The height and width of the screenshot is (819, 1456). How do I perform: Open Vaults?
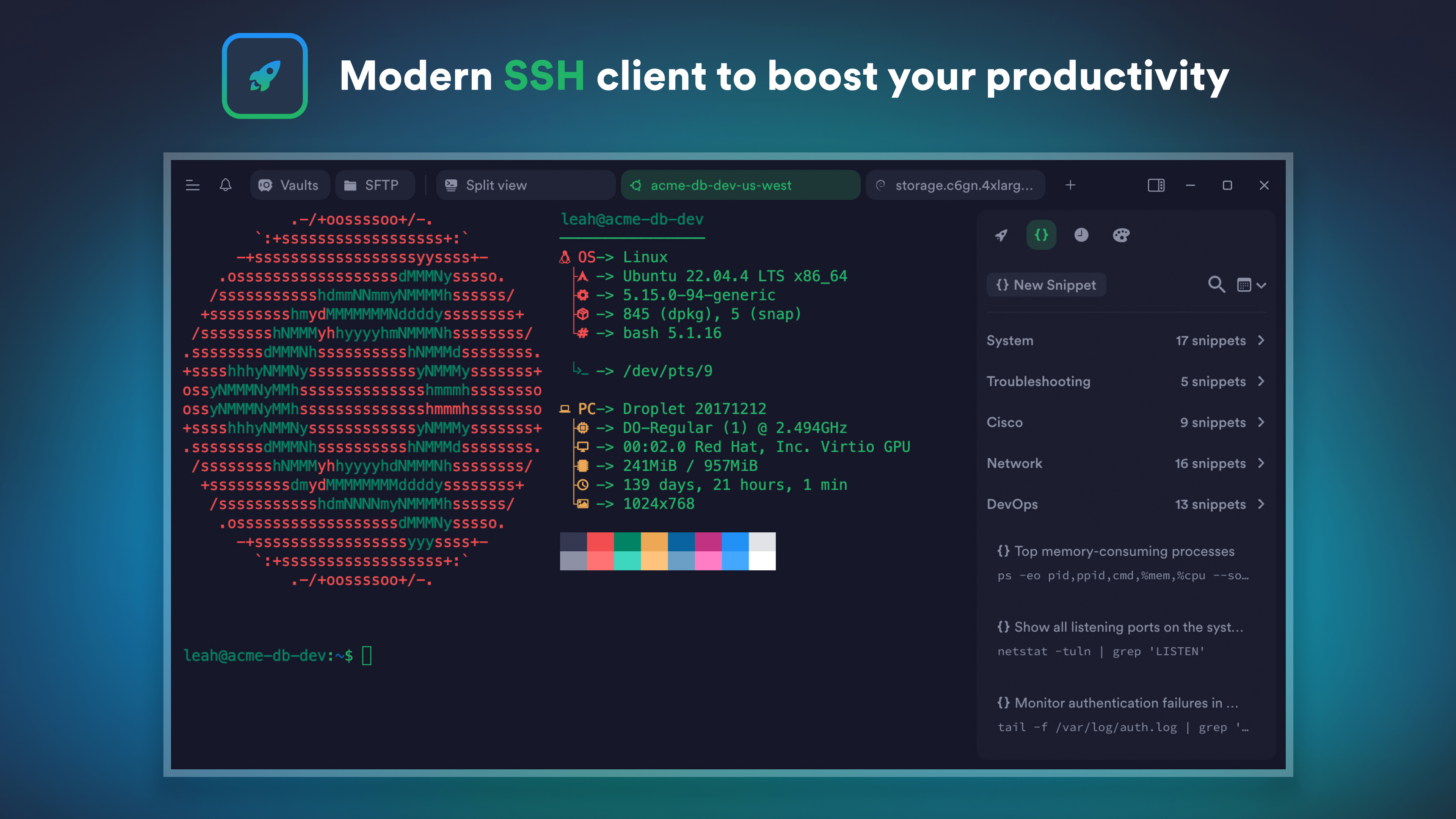click(289, 185)
